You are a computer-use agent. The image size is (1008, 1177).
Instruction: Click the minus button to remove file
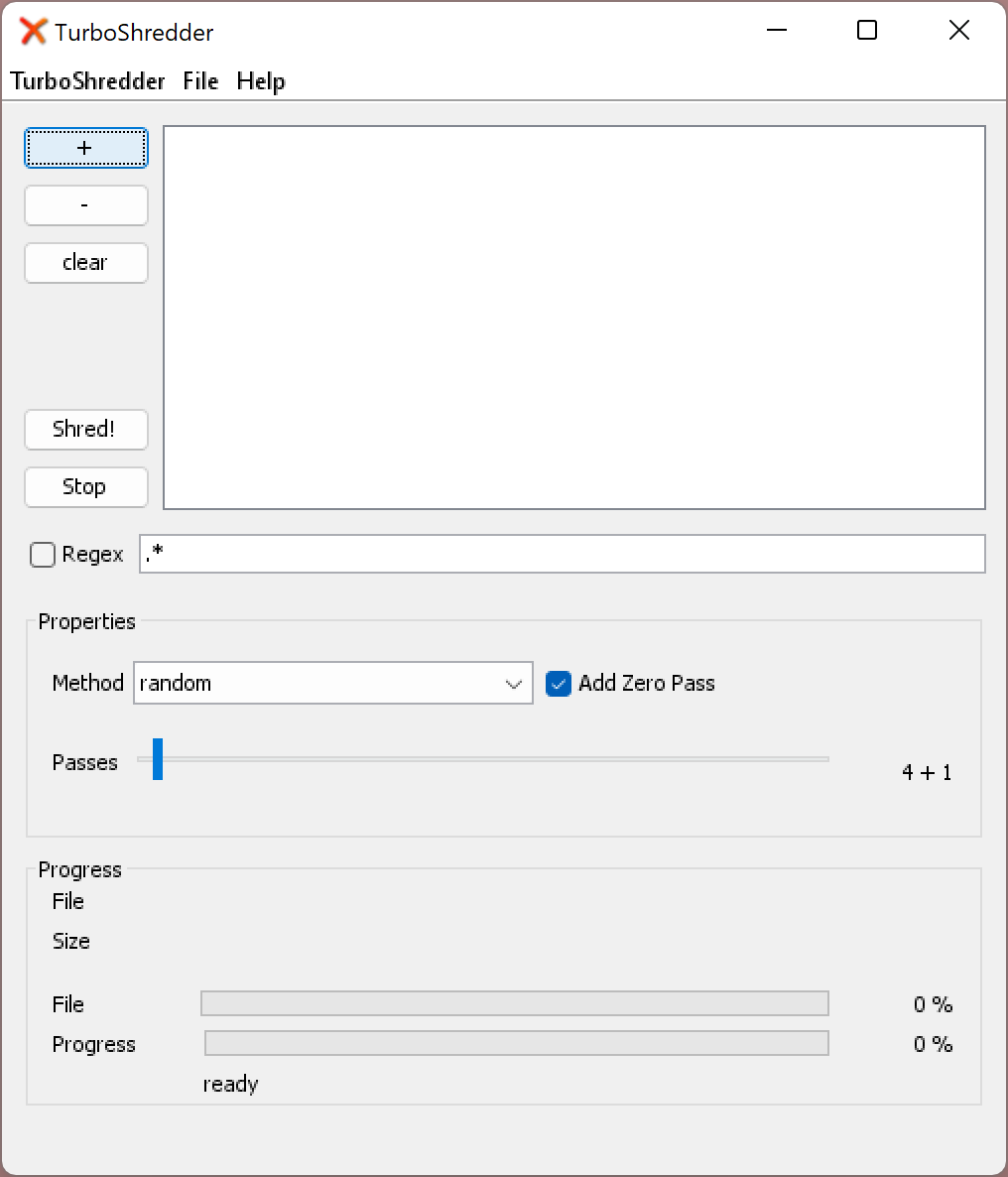86,205
